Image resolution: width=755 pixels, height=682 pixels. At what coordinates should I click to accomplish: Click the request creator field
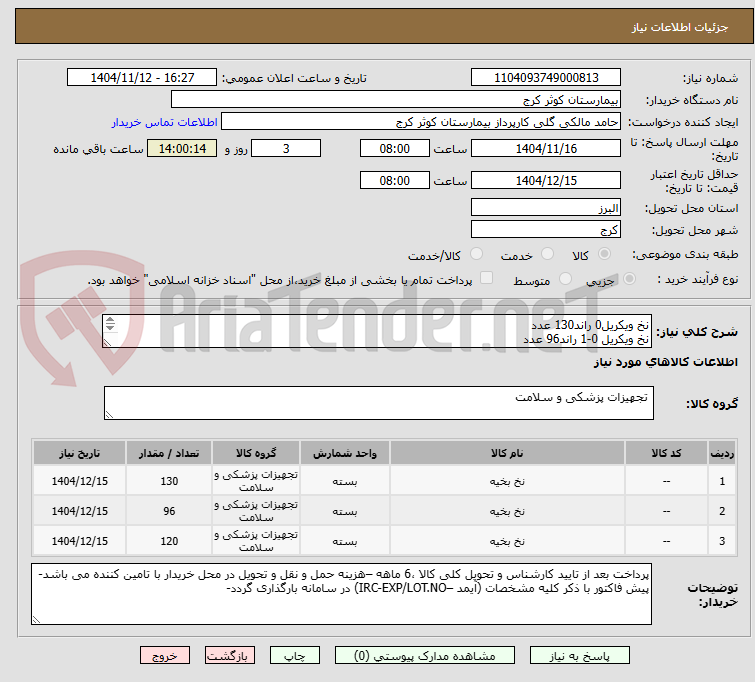click(421, 122)
